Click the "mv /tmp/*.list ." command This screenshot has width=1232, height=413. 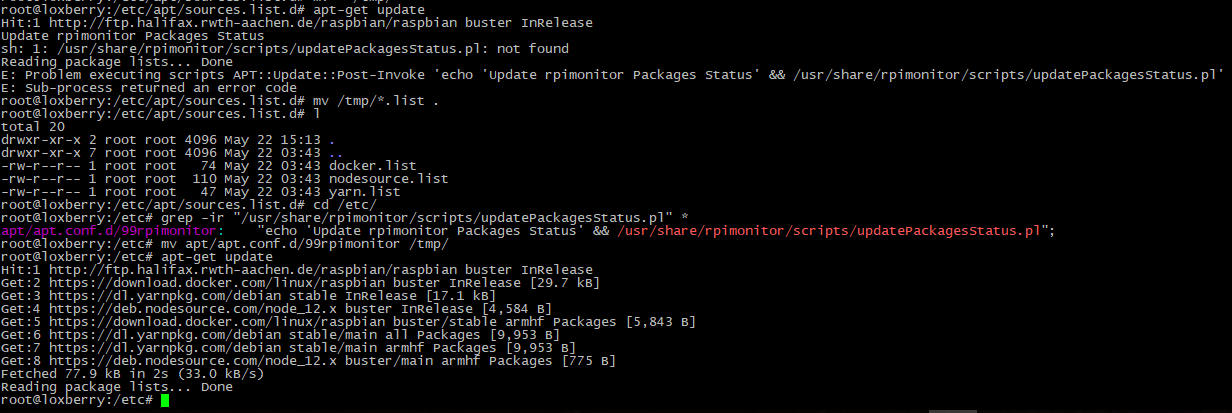coord(376,100)
